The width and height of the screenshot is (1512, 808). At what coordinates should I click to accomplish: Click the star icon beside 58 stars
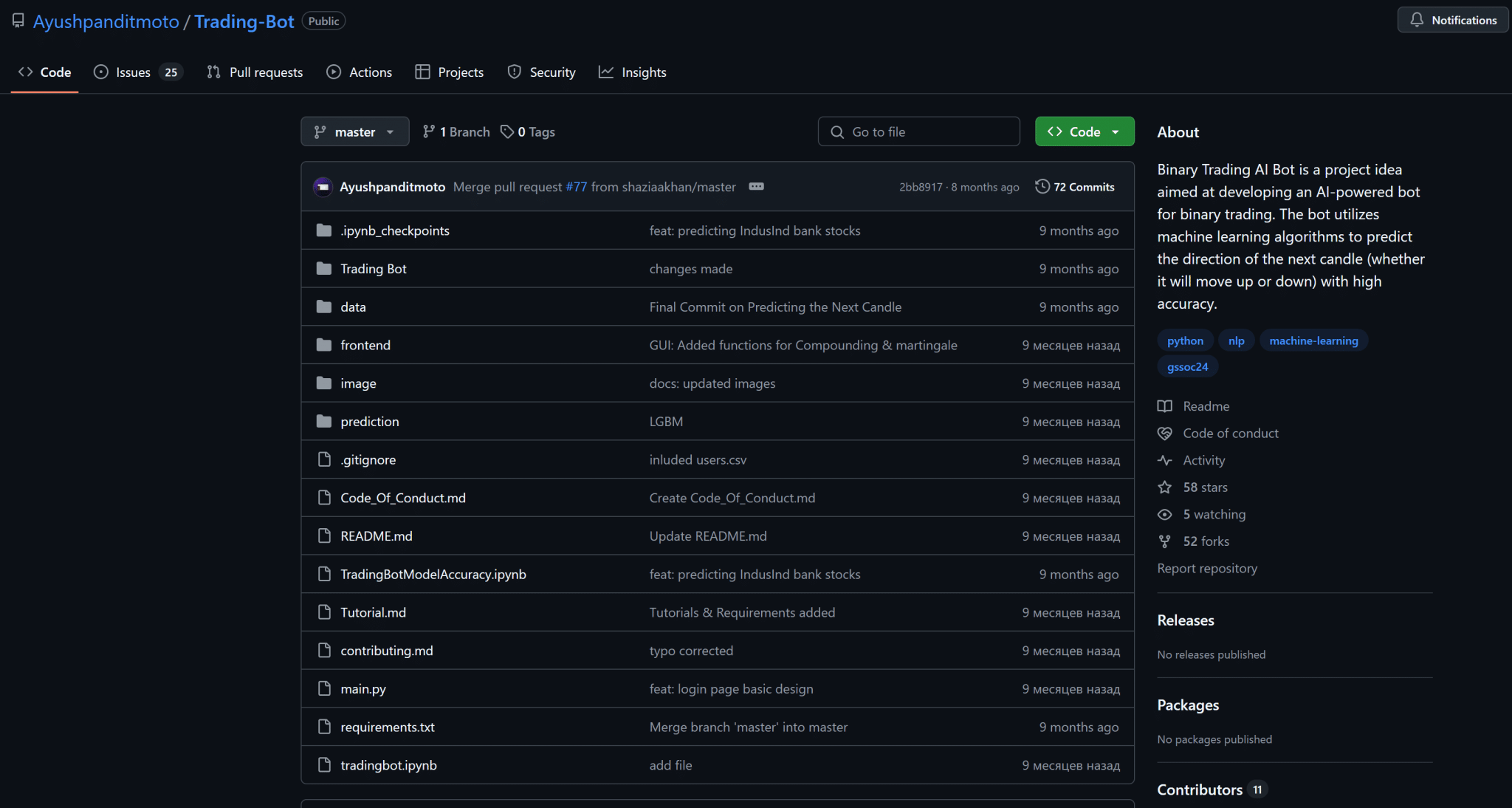pyautogui.click(x=1164, y=487)
